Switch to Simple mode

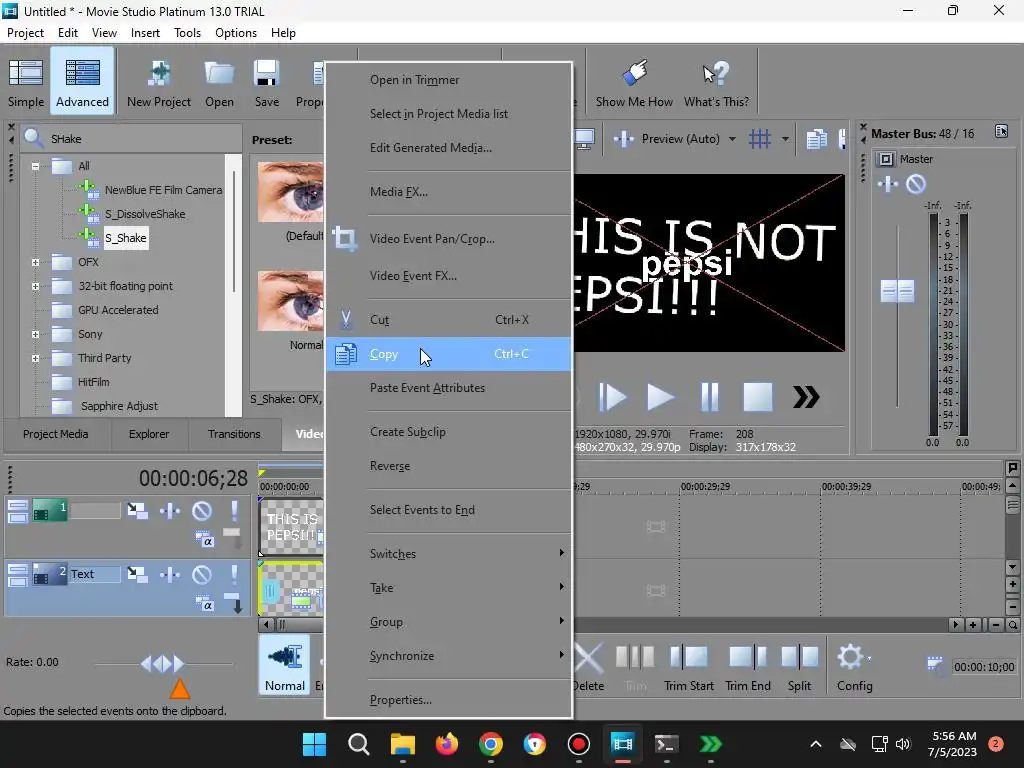point(26,82)
